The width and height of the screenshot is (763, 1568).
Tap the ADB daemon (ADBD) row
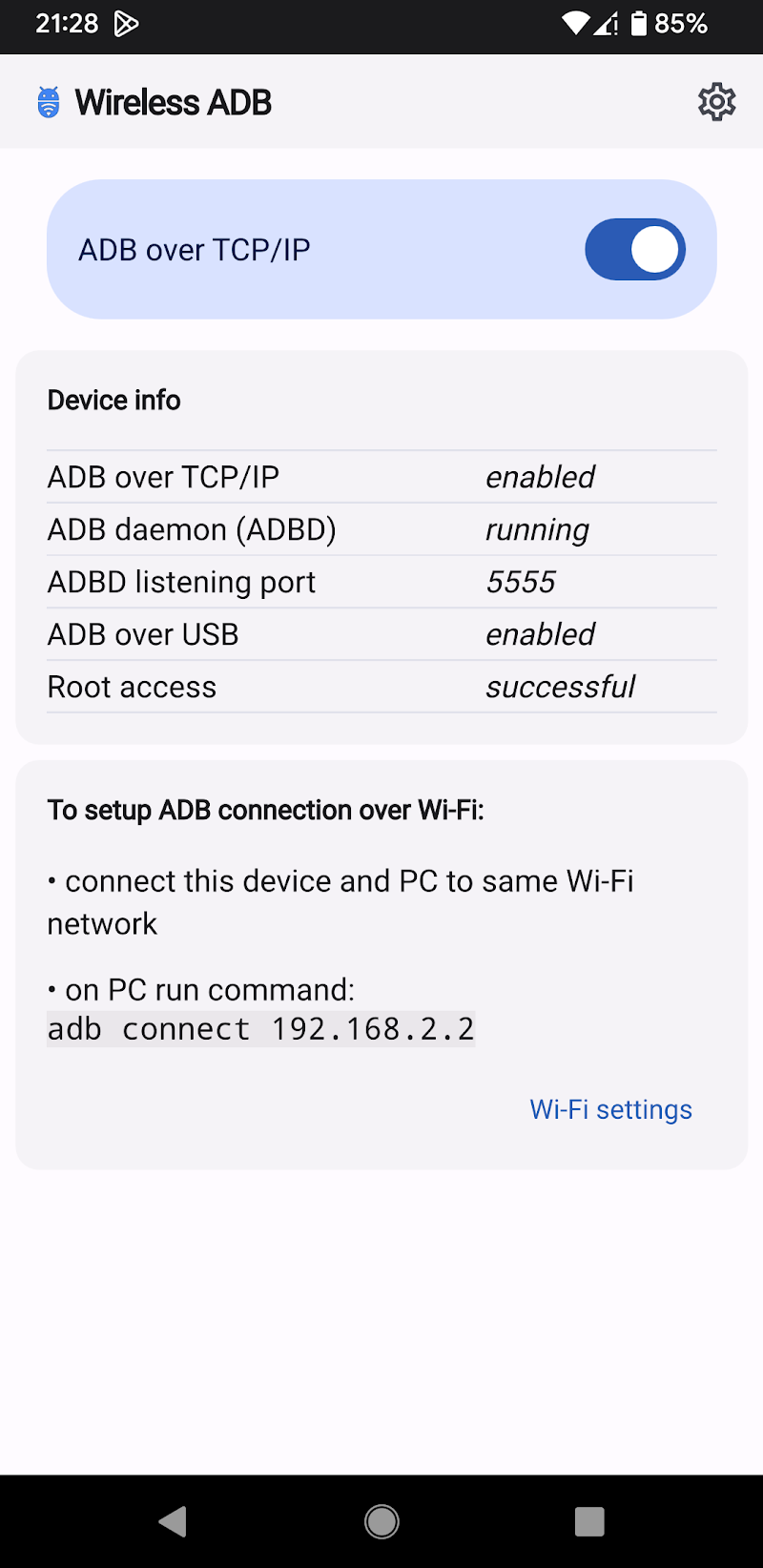coord(381,529)
